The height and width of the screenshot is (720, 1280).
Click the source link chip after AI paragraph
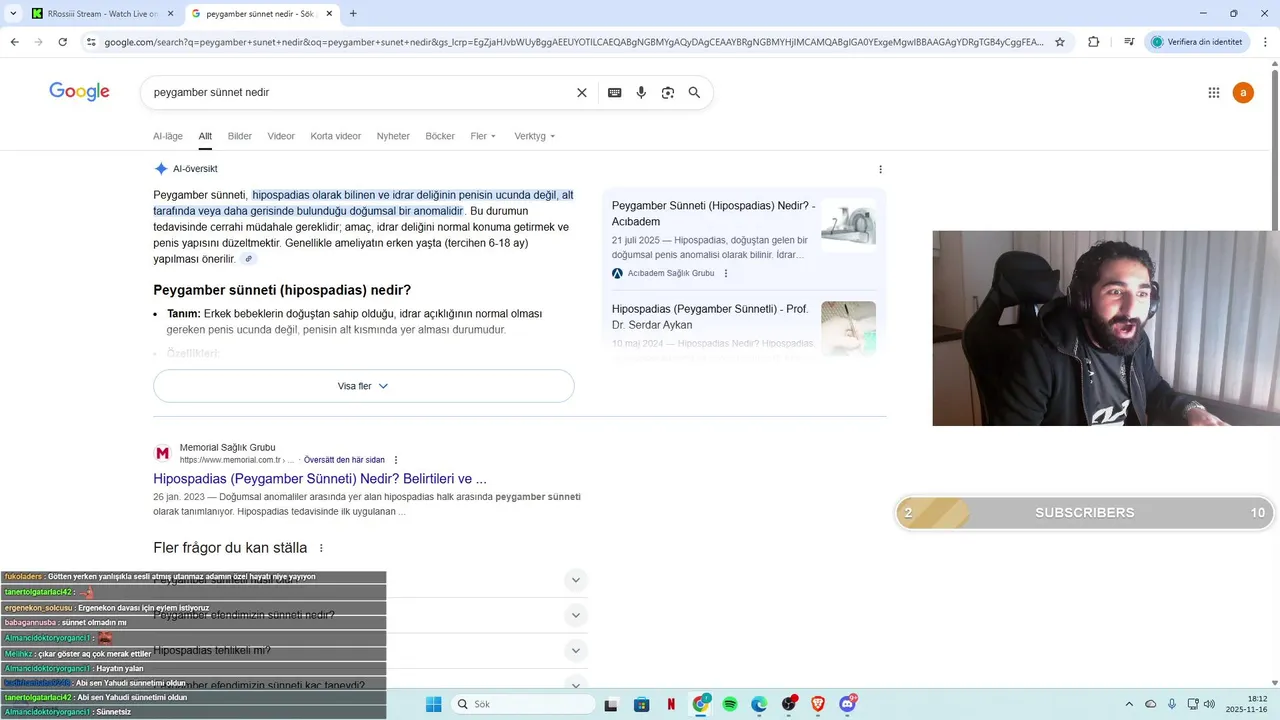(x=249, y=259)
